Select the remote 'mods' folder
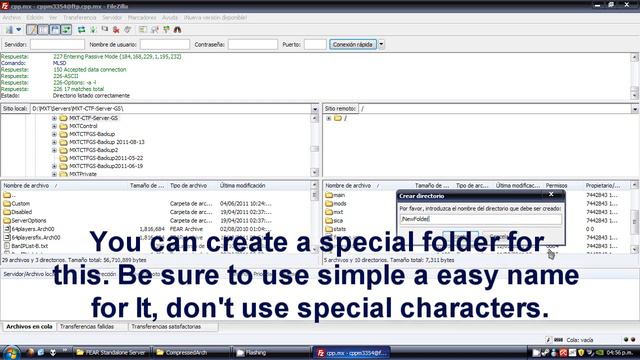The image size is (640, 360). [x=340, y=203]
